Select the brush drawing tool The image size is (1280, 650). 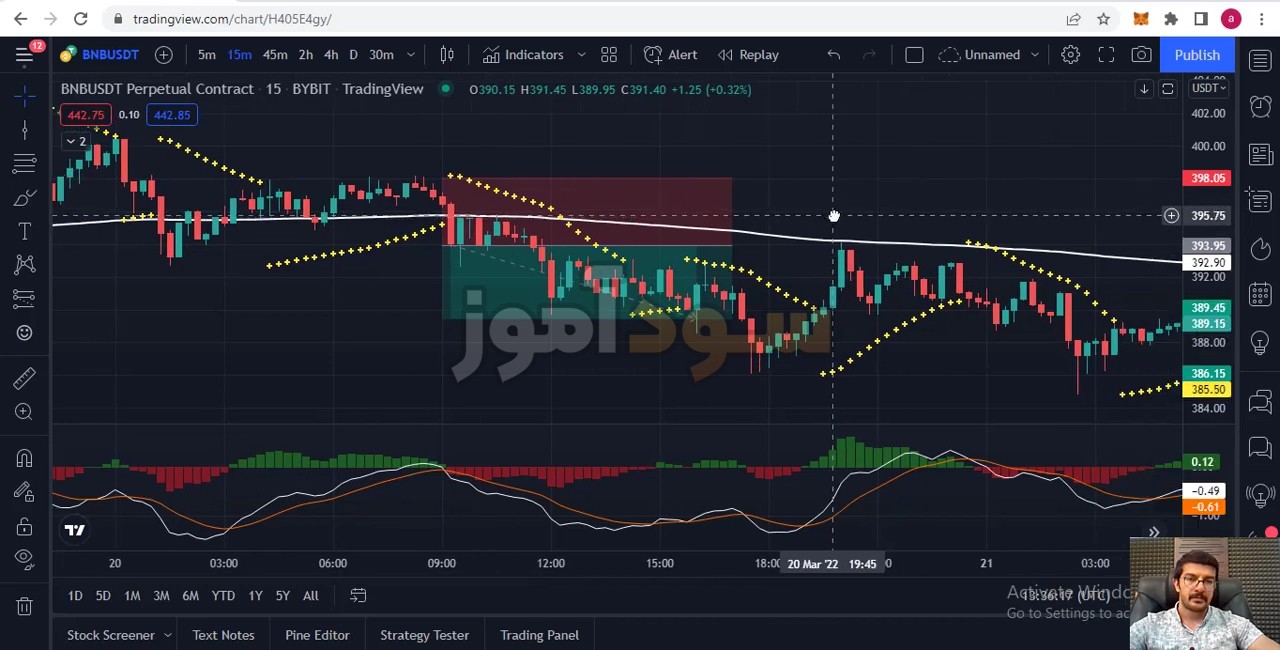pyautogui.click(x=25, y=198)
